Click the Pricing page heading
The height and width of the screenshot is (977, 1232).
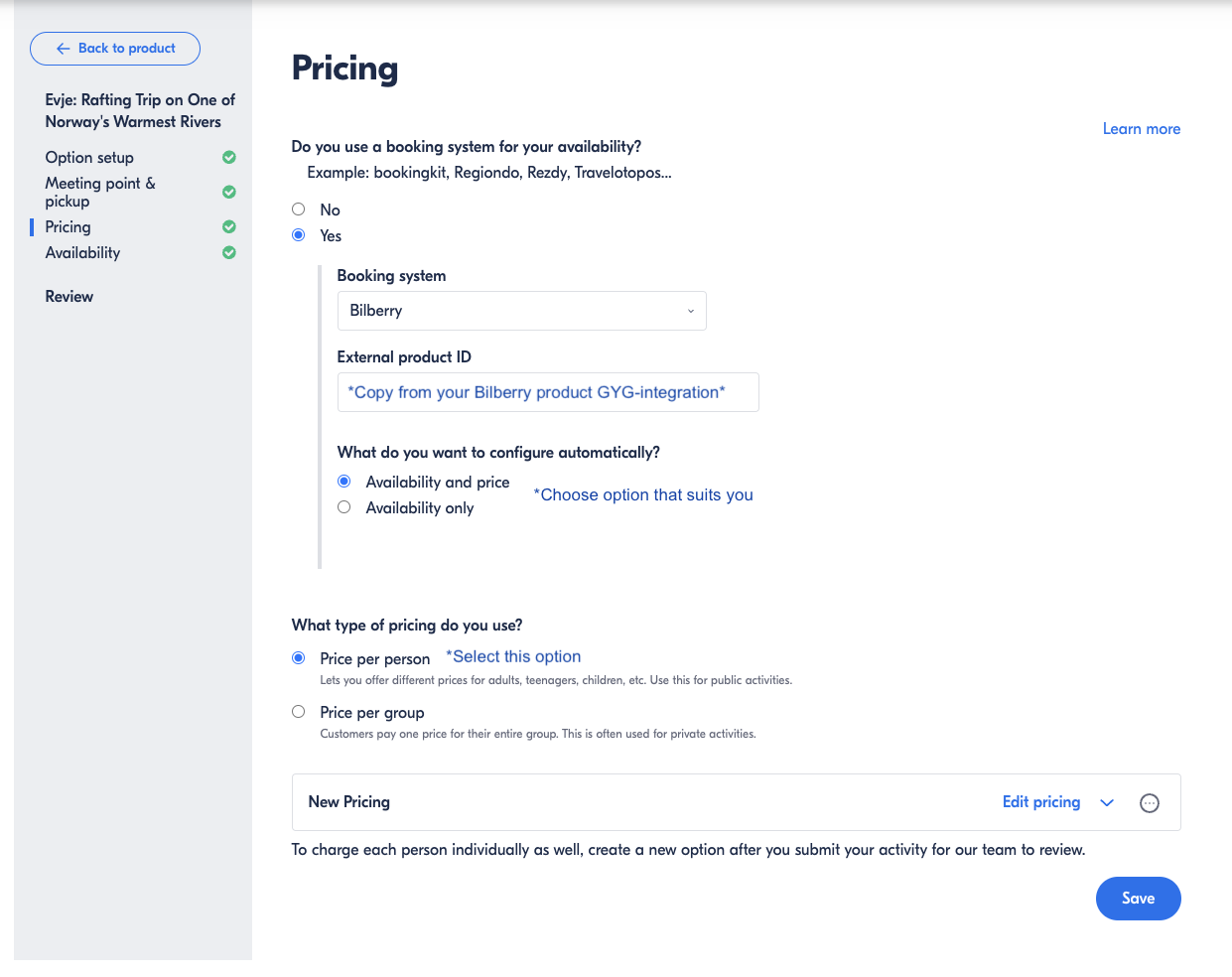(345, 68)
